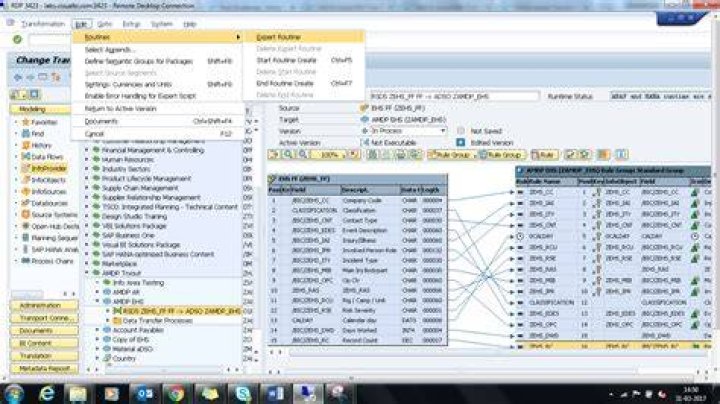
Task: Select CLASSIFICATION field row in source table
Action: click(357, 210)
